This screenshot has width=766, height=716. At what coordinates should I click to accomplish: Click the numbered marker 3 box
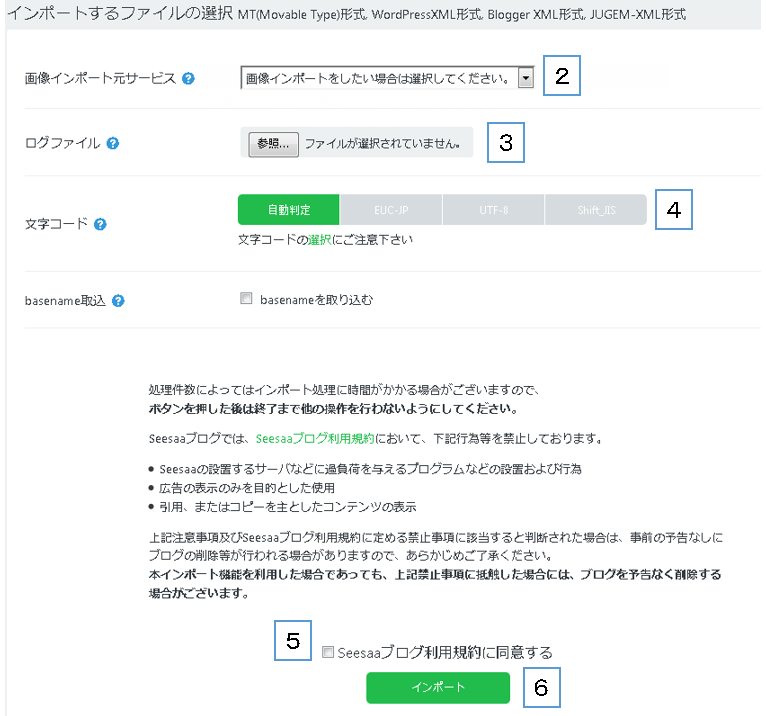point(506,142)
